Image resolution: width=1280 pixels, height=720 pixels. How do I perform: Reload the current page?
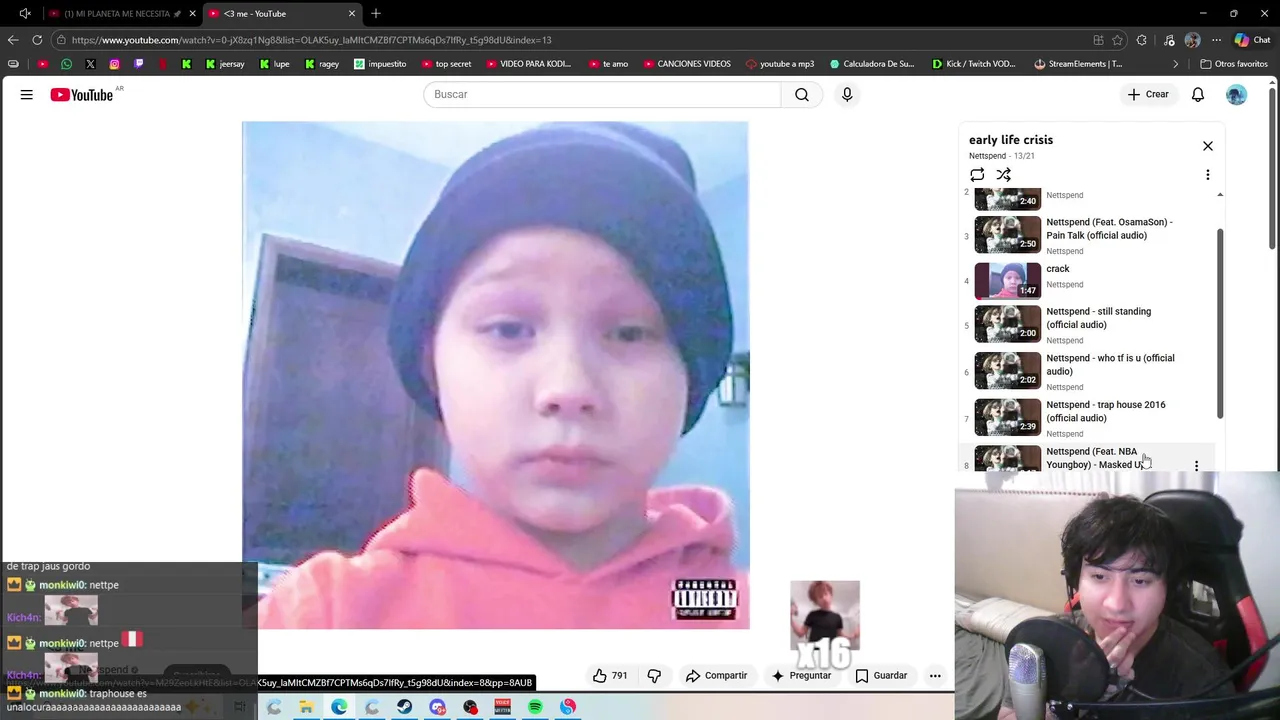click(37, 40)
